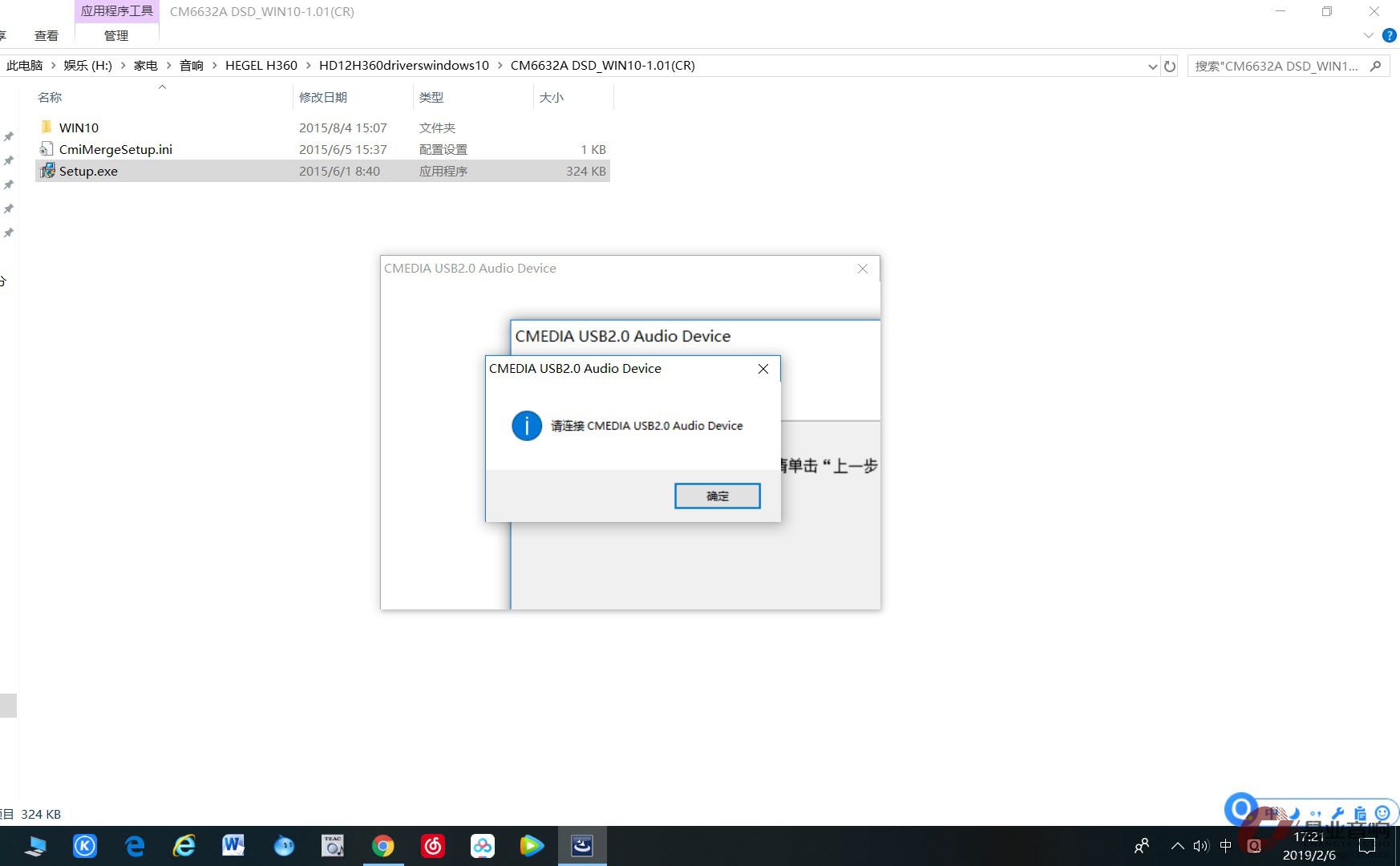
Task: Switch to Google Chrome on taskbar
Action: point(383,846)
